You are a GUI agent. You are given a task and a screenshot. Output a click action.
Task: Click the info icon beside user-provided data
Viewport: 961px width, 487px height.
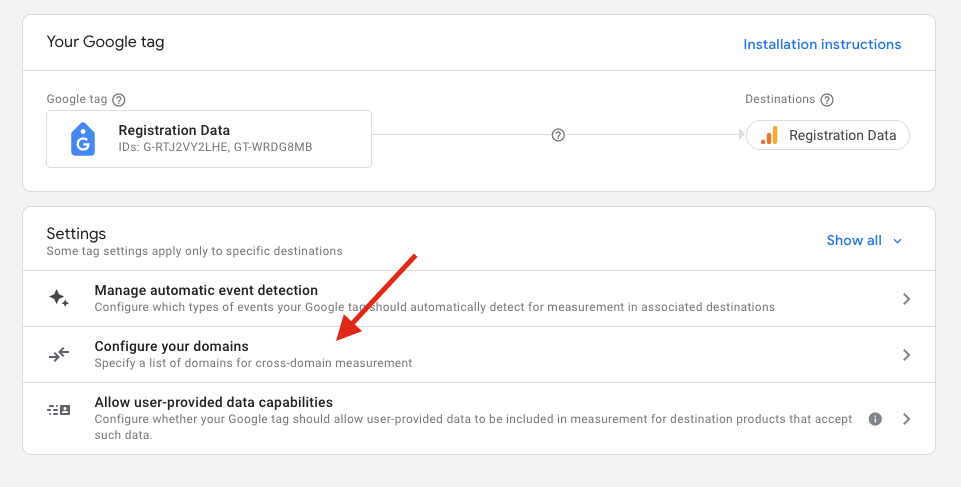(875, 419)
